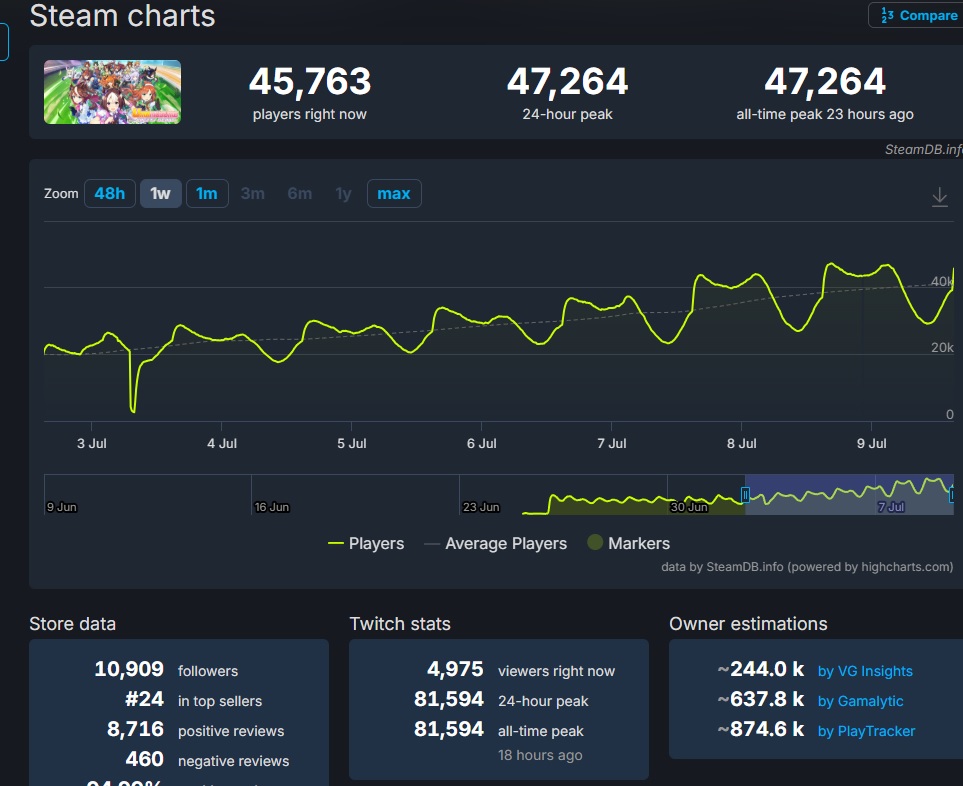
Task: Grab the right navigator range handle
Action: pos(952,494)
